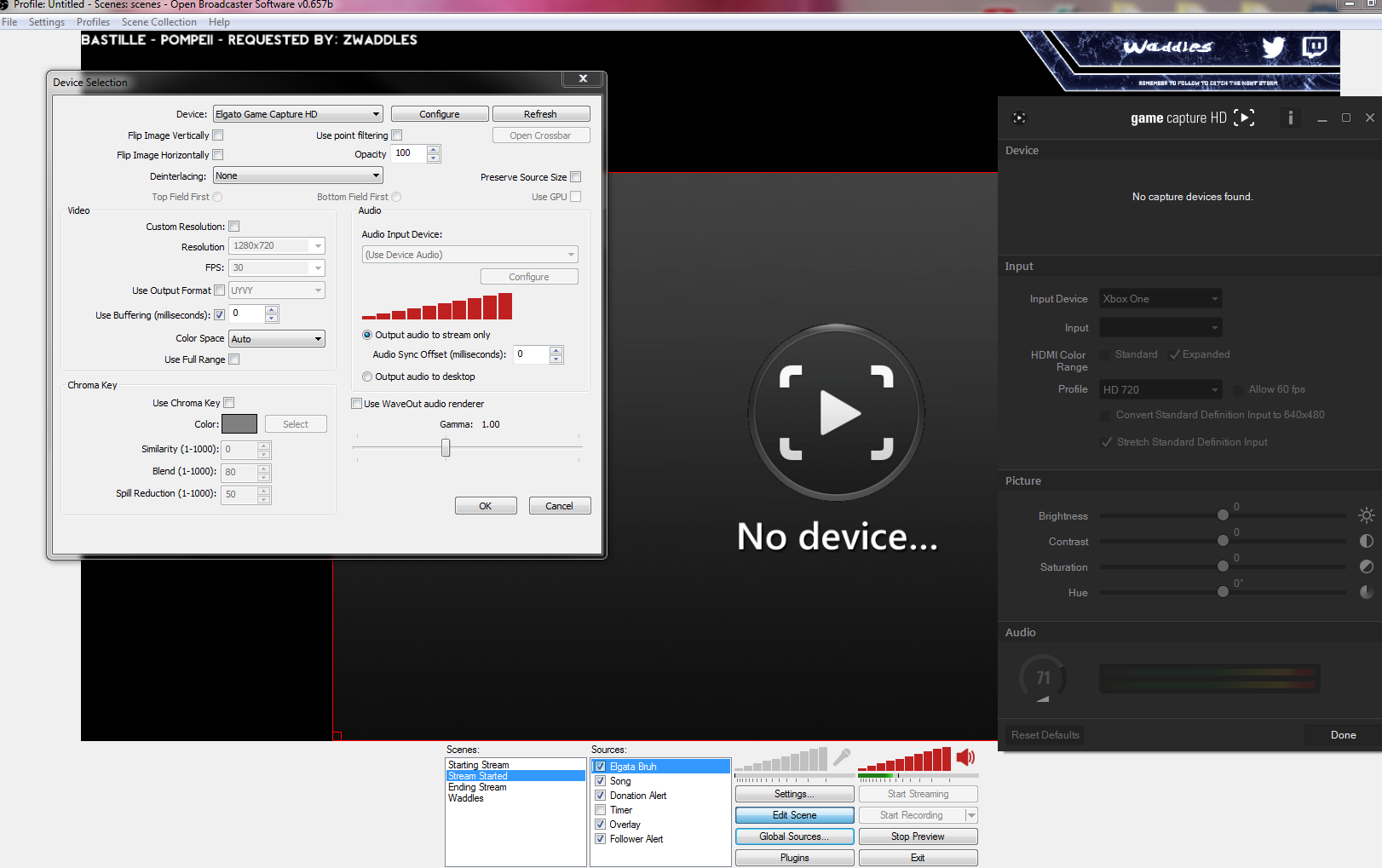The width and height of the screenshot is (1382, 868).
Task: Click the Refresh button
Action: coord(541,114)
